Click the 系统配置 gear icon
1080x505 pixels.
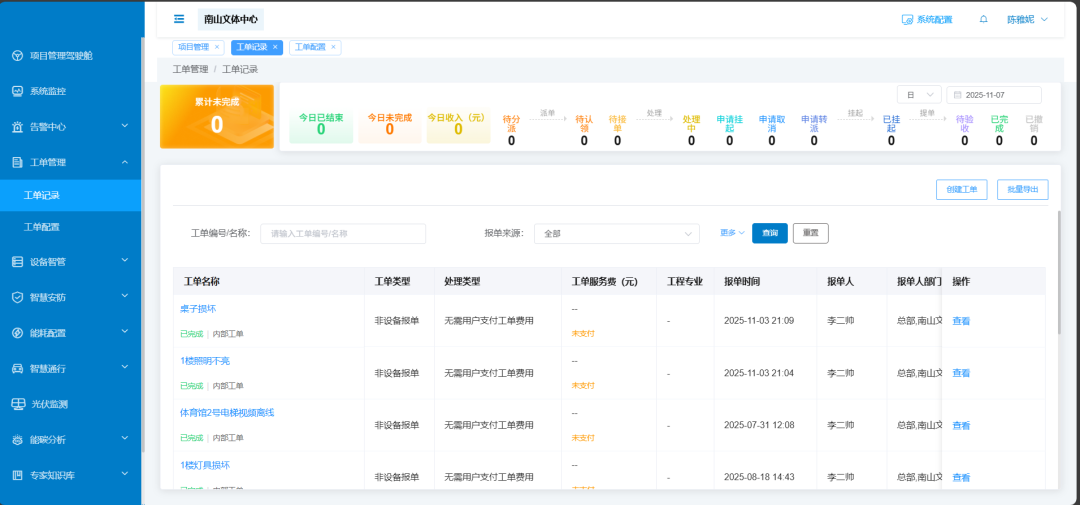907,19
